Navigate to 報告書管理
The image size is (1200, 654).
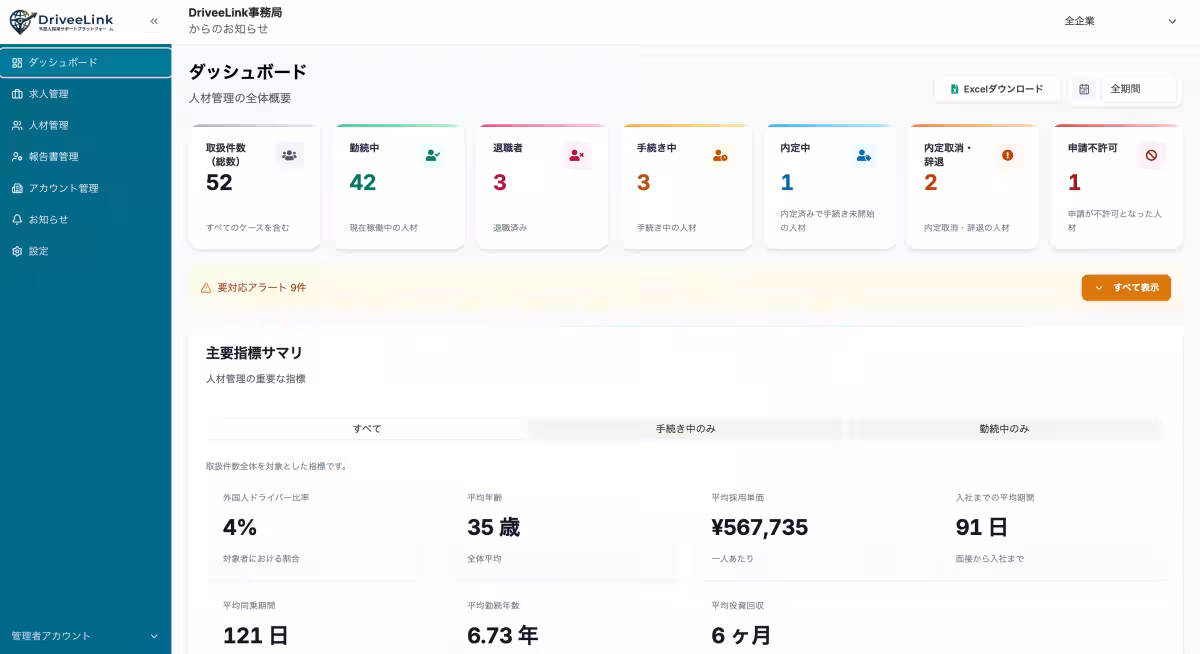point(86,157)
